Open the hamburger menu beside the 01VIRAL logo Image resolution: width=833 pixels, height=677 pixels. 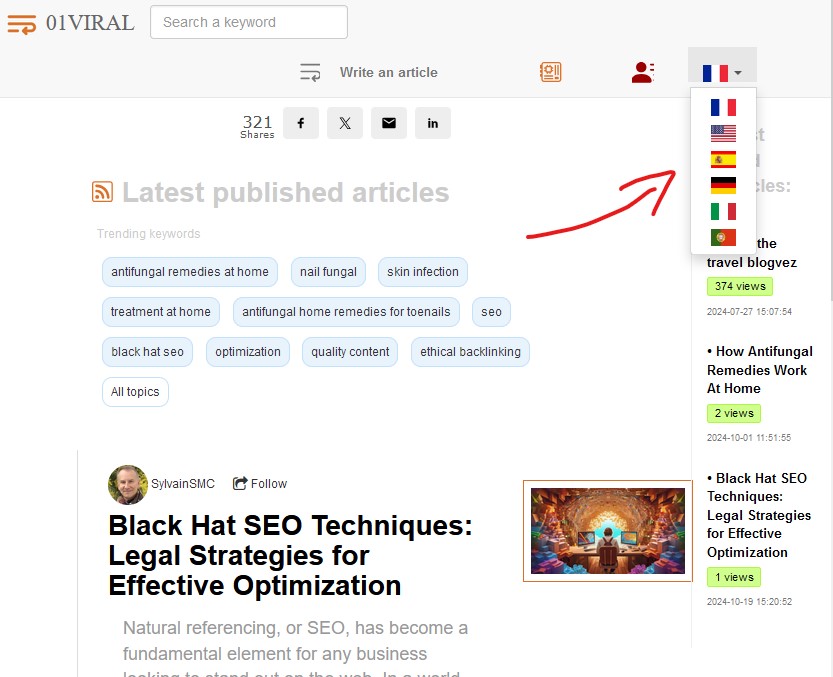(21, 23)
